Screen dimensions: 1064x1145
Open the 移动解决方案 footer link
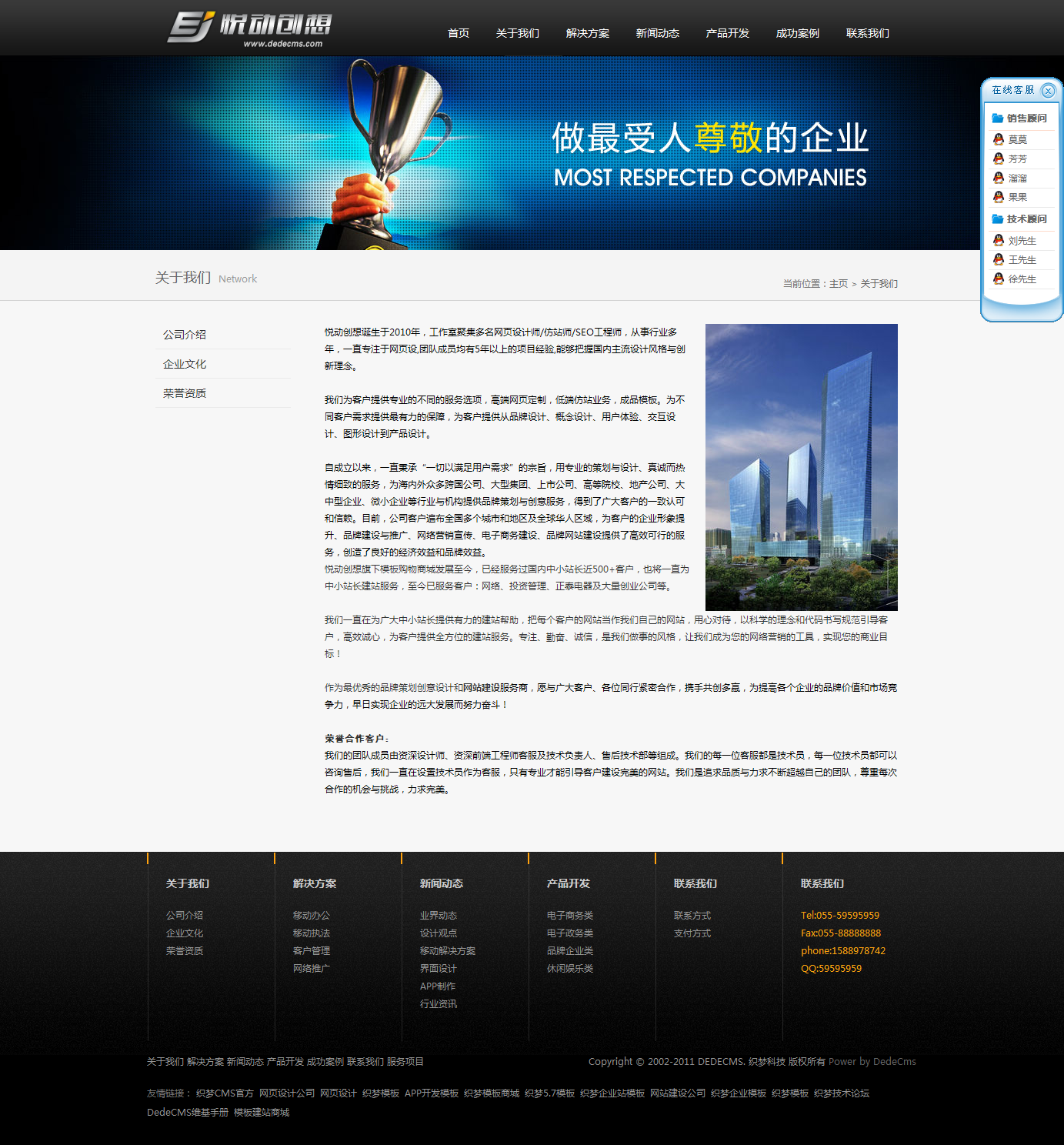(447, 951)
